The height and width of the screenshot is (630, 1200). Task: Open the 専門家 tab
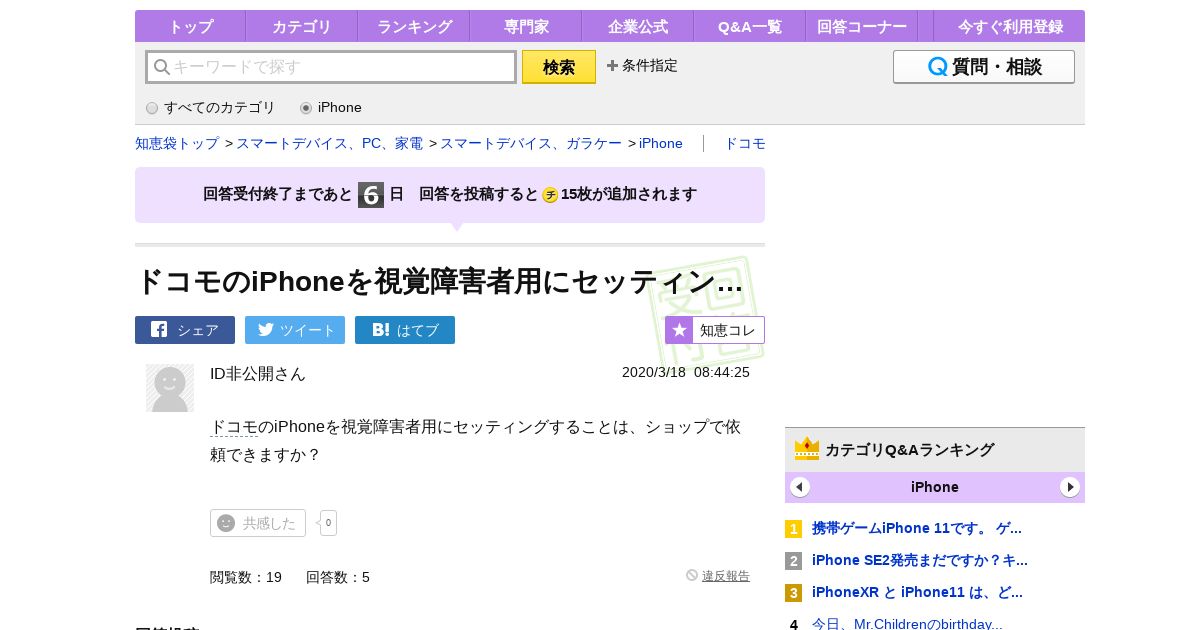tap(526, 26)
